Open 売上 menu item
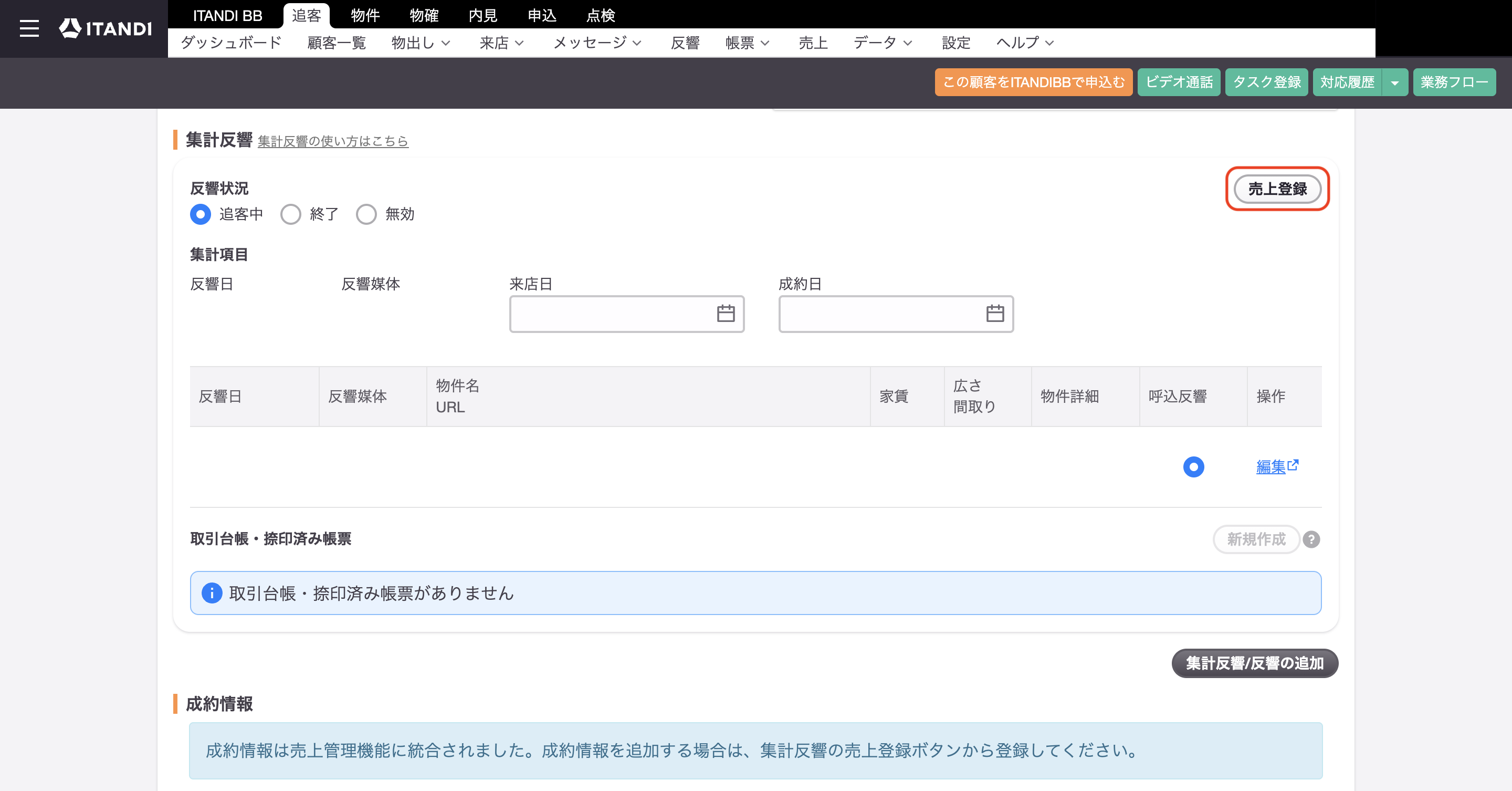1512x791 pixels. tap(813, 43)
